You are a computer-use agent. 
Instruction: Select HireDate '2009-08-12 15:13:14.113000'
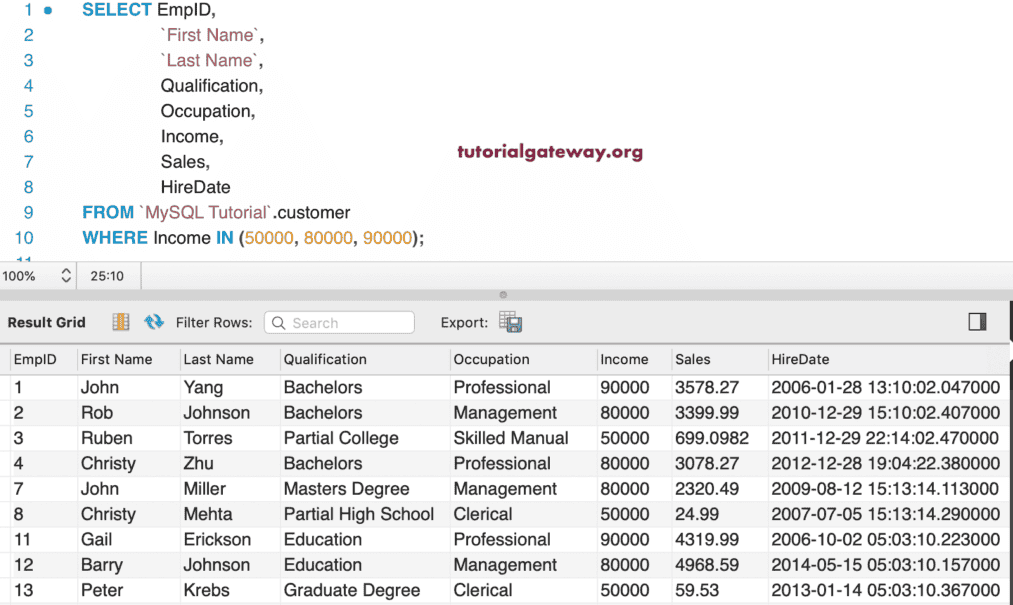point(885,489)
